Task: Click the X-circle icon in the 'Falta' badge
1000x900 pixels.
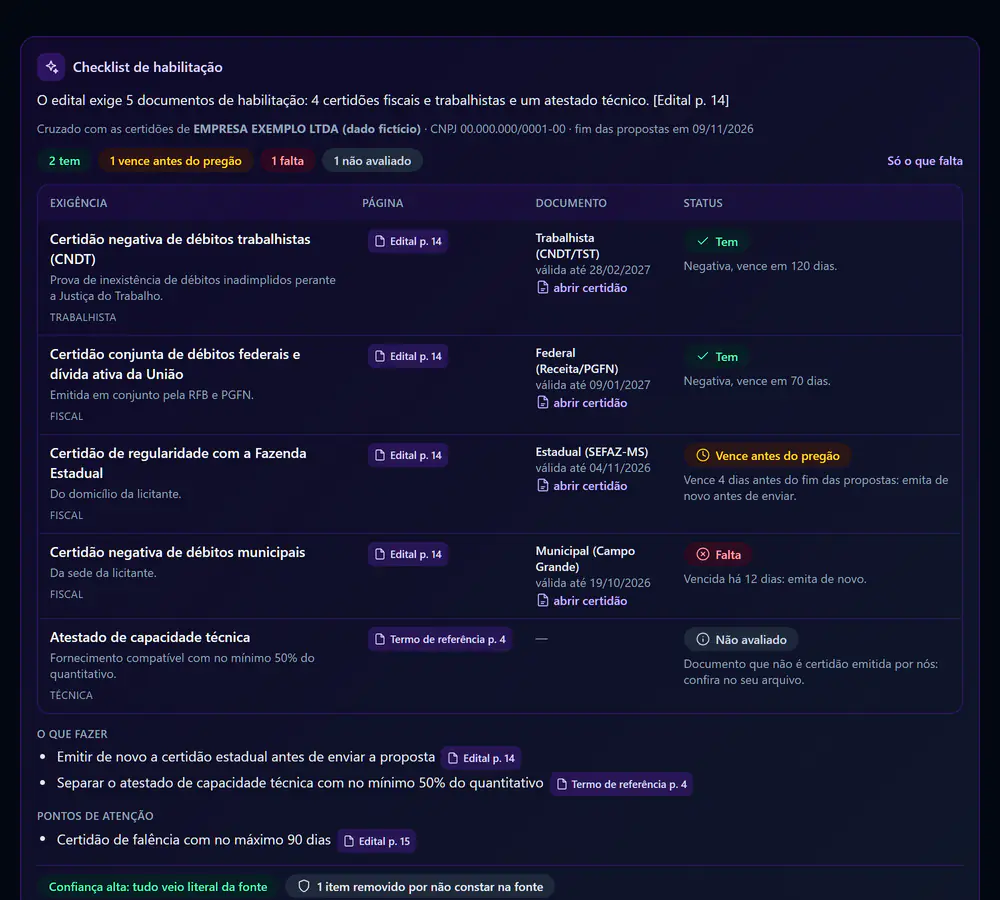Action: click(702, 554)
